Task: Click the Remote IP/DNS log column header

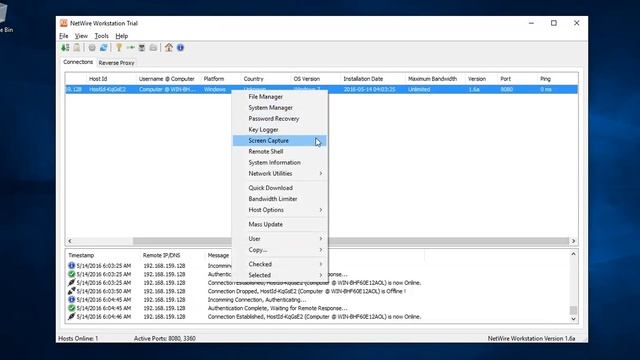Action: pyautogui.click(x=161, y=255)
